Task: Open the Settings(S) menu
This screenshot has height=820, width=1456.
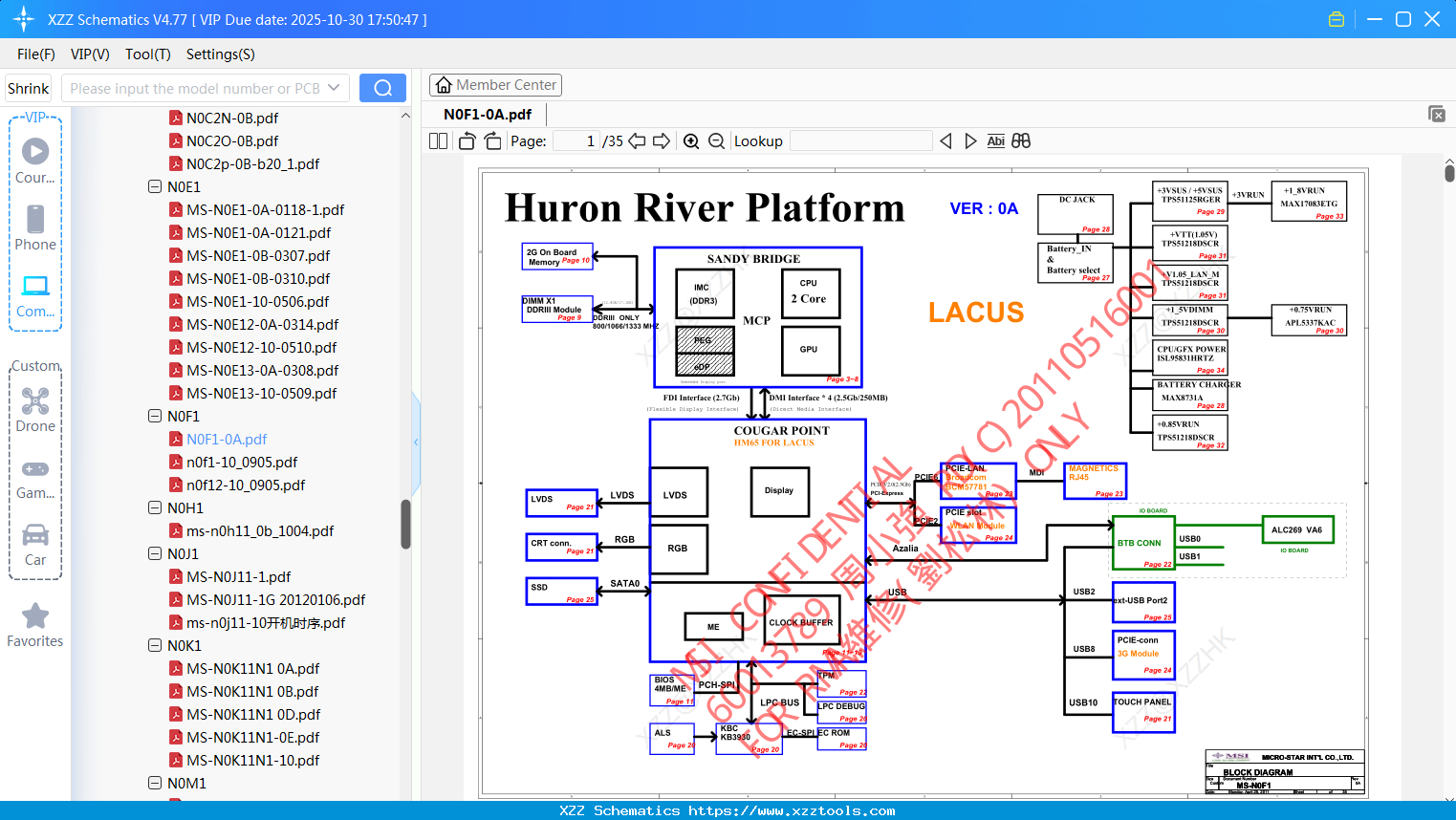Action: 221,54
